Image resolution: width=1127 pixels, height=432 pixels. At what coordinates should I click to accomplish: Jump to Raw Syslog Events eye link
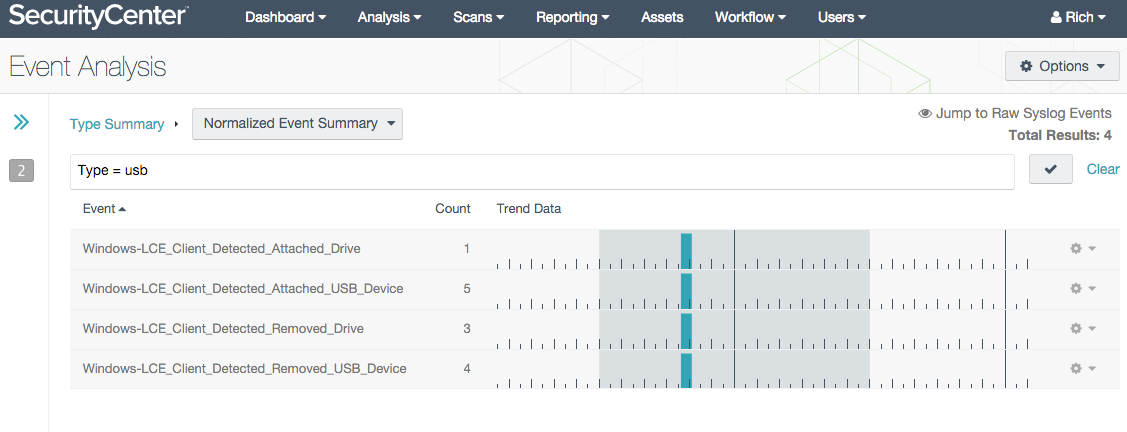1015,114
